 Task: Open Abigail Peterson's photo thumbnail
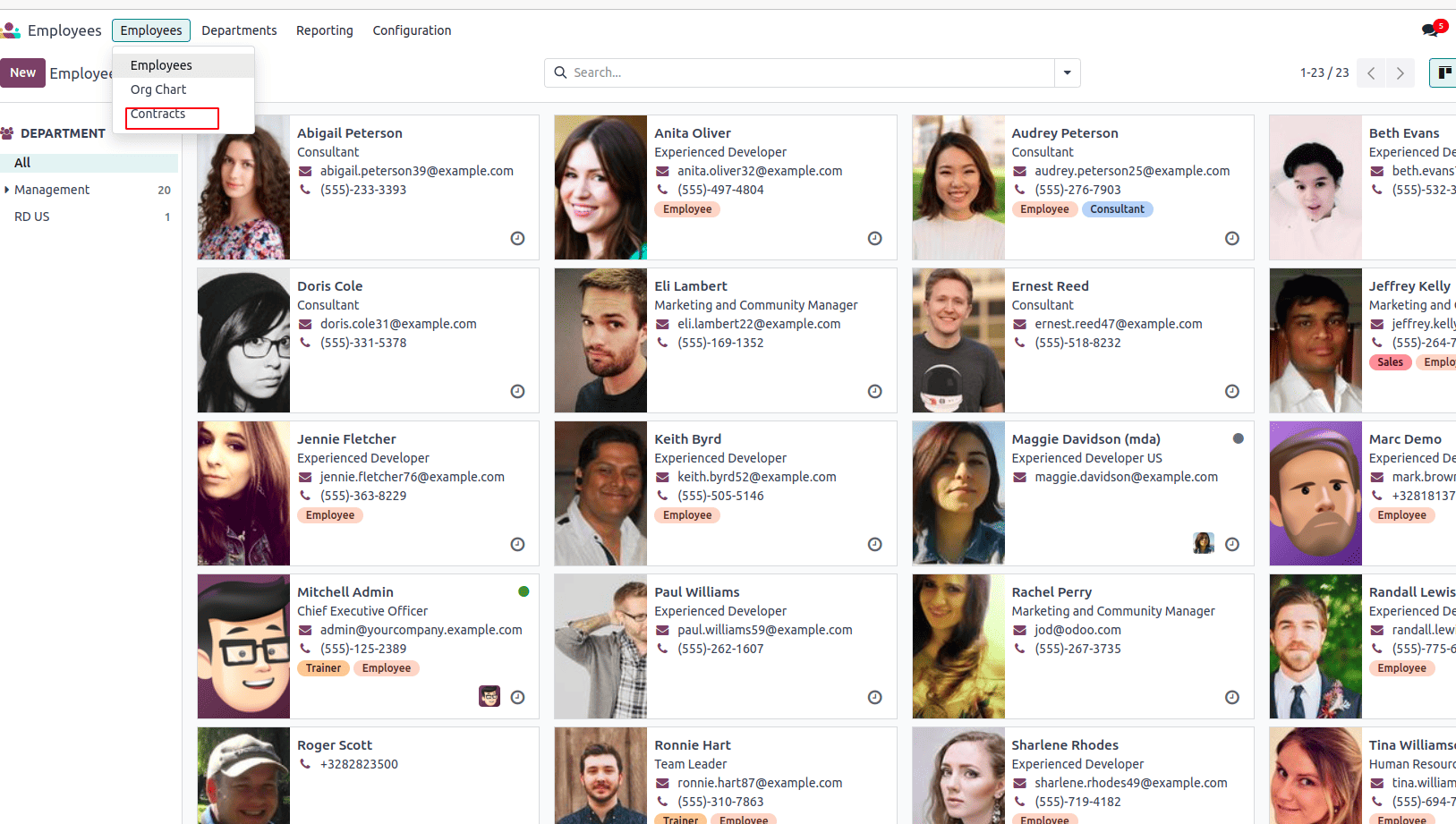tap(243, 187)
